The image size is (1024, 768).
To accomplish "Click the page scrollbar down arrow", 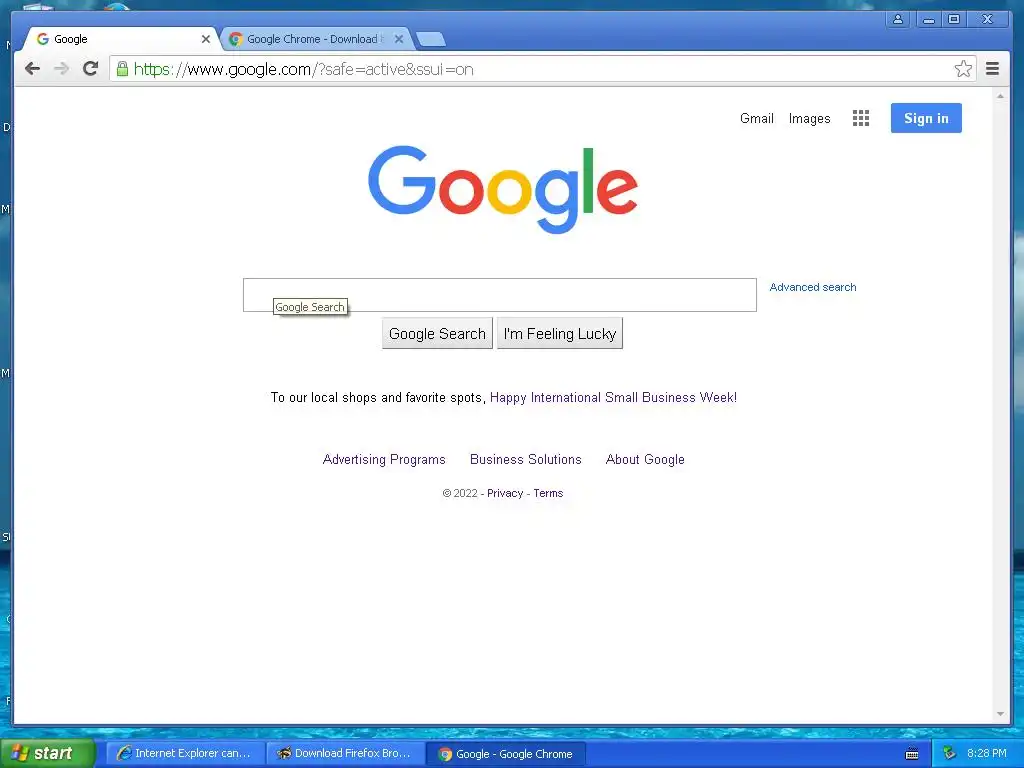I will [1000, 714].
